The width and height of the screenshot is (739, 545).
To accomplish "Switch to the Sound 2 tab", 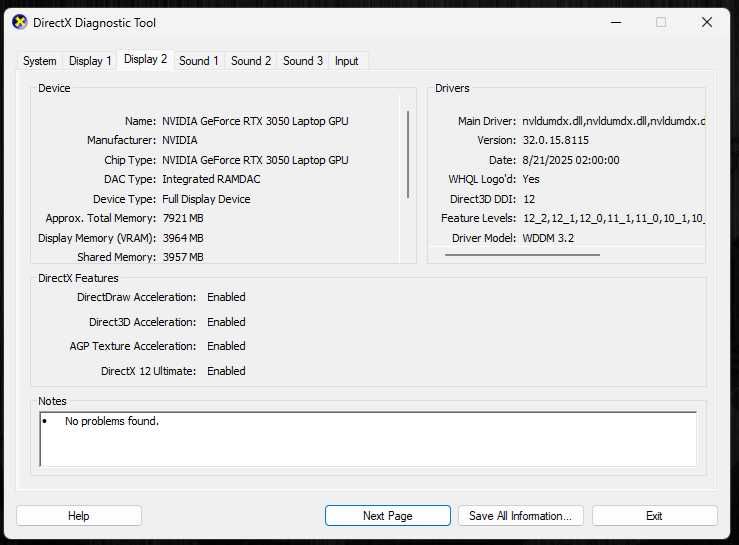I will 251,61.
